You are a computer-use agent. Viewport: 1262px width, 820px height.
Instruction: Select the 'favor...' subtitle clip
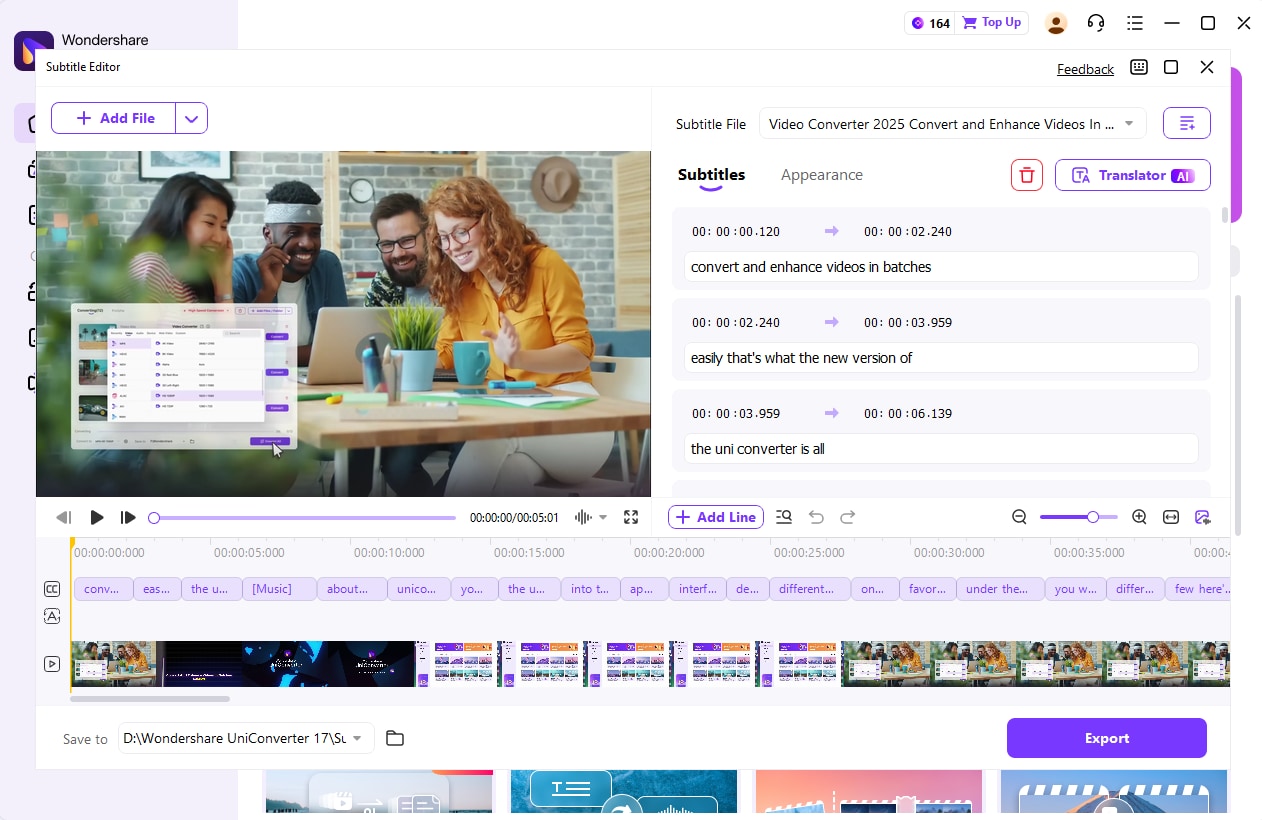pos(927,589)
